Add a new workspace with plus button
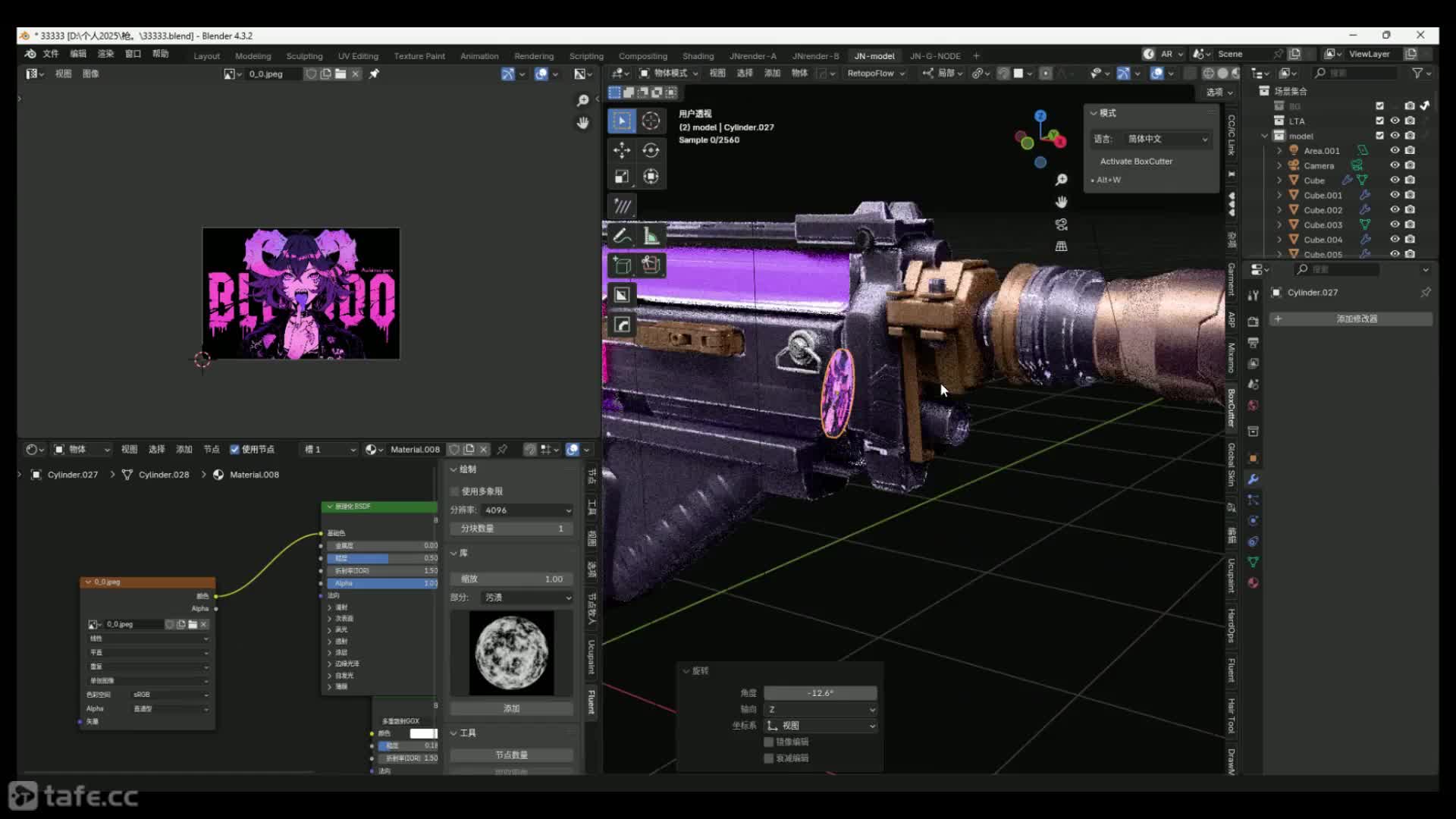The height and width of the screenshot is (819, 1456). [976, 56]
